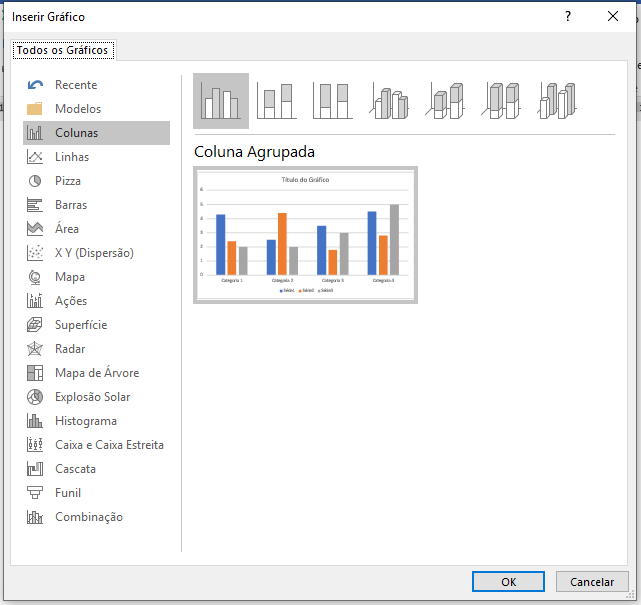Confirm with the OK button
The image size is (641, 605).
[x=508, y=581]
